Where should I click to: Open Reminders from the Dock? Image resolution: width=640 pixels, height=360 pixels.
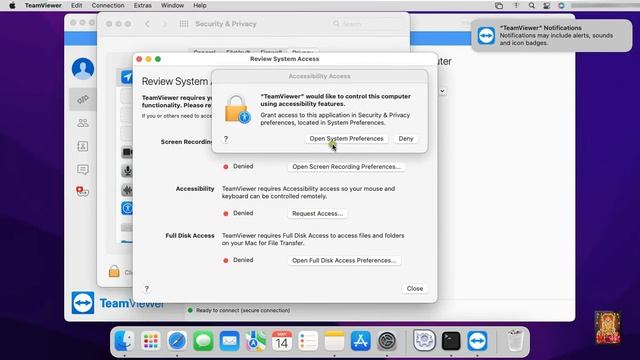(x=308, y=340)
